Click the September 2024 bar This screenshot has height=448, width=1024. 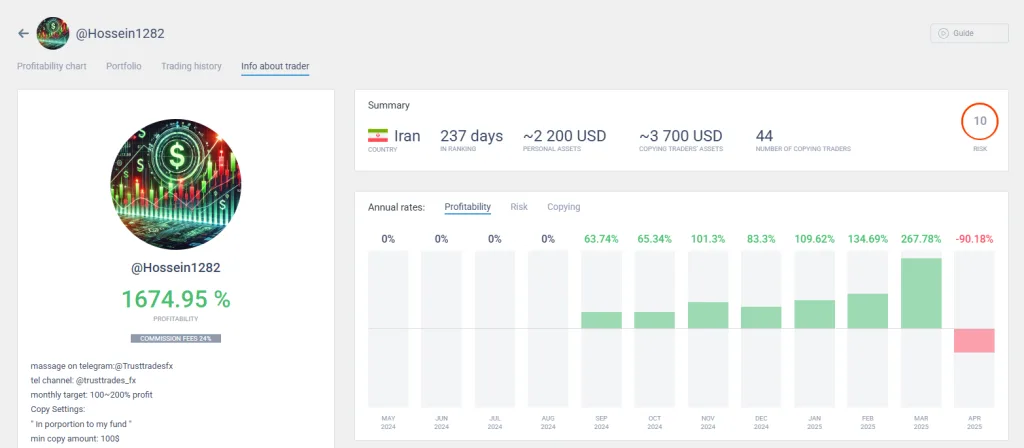[601, 320]
